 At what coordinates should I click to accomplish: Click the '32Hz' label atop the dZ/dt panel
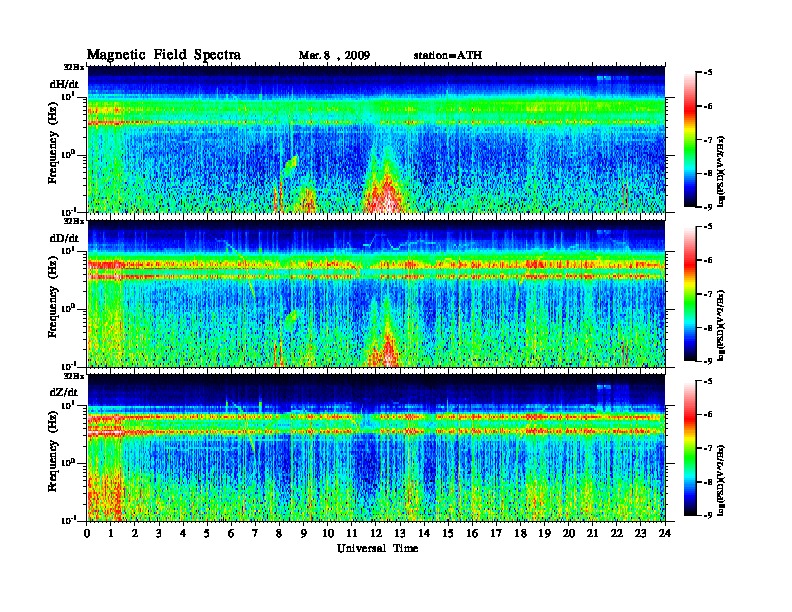(x=73, y=376)
